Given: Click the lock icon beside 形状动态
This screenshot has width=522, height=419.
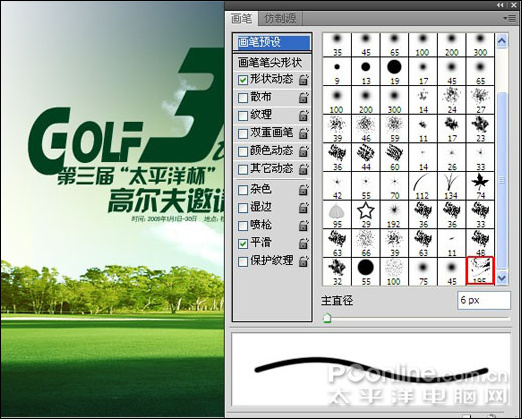Looking at the screenshot, I should [304, 80].
